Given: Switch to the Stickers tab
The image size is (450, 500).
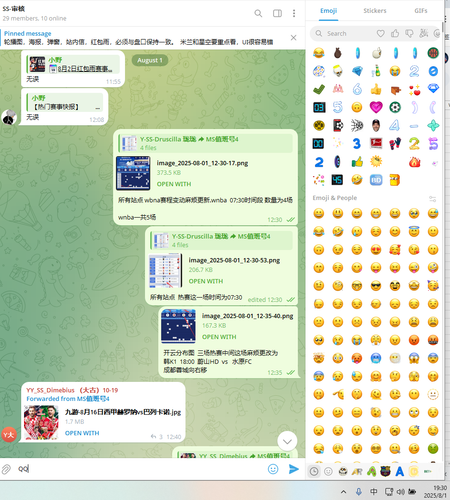Looking at the screenshot, I should [375, 11].
